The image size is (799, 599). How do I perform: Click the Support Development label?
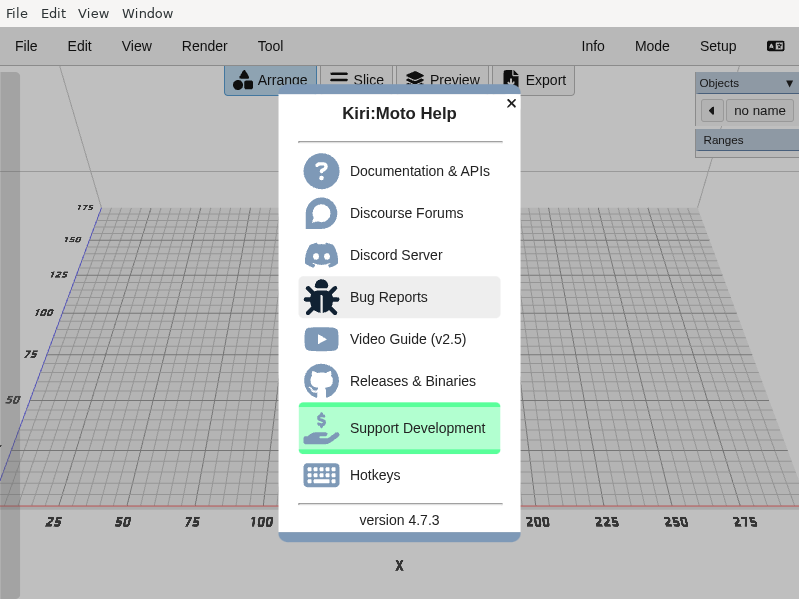point(417,428)
